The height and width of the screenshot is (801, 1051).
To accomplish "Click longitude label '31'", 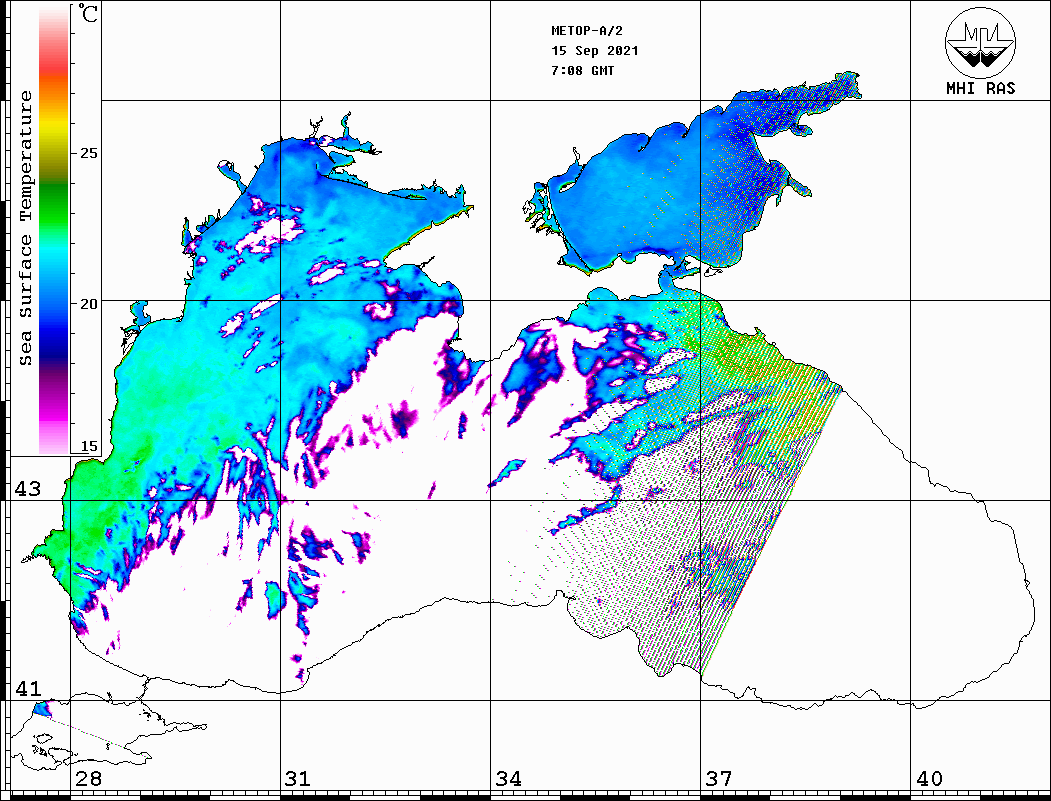I will [x=298, y=779].
